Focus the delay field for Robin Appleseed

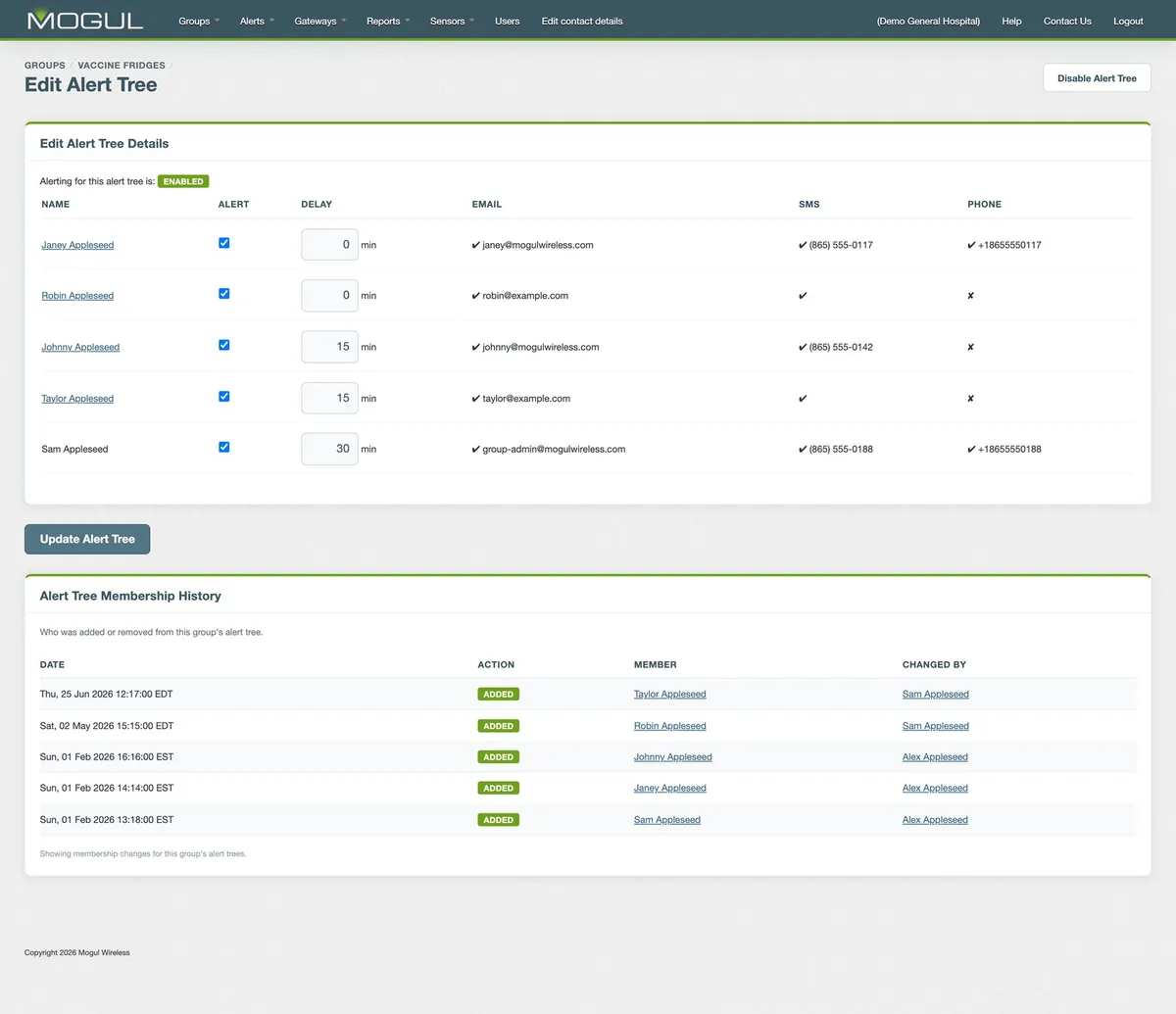(x=329, y=295)
